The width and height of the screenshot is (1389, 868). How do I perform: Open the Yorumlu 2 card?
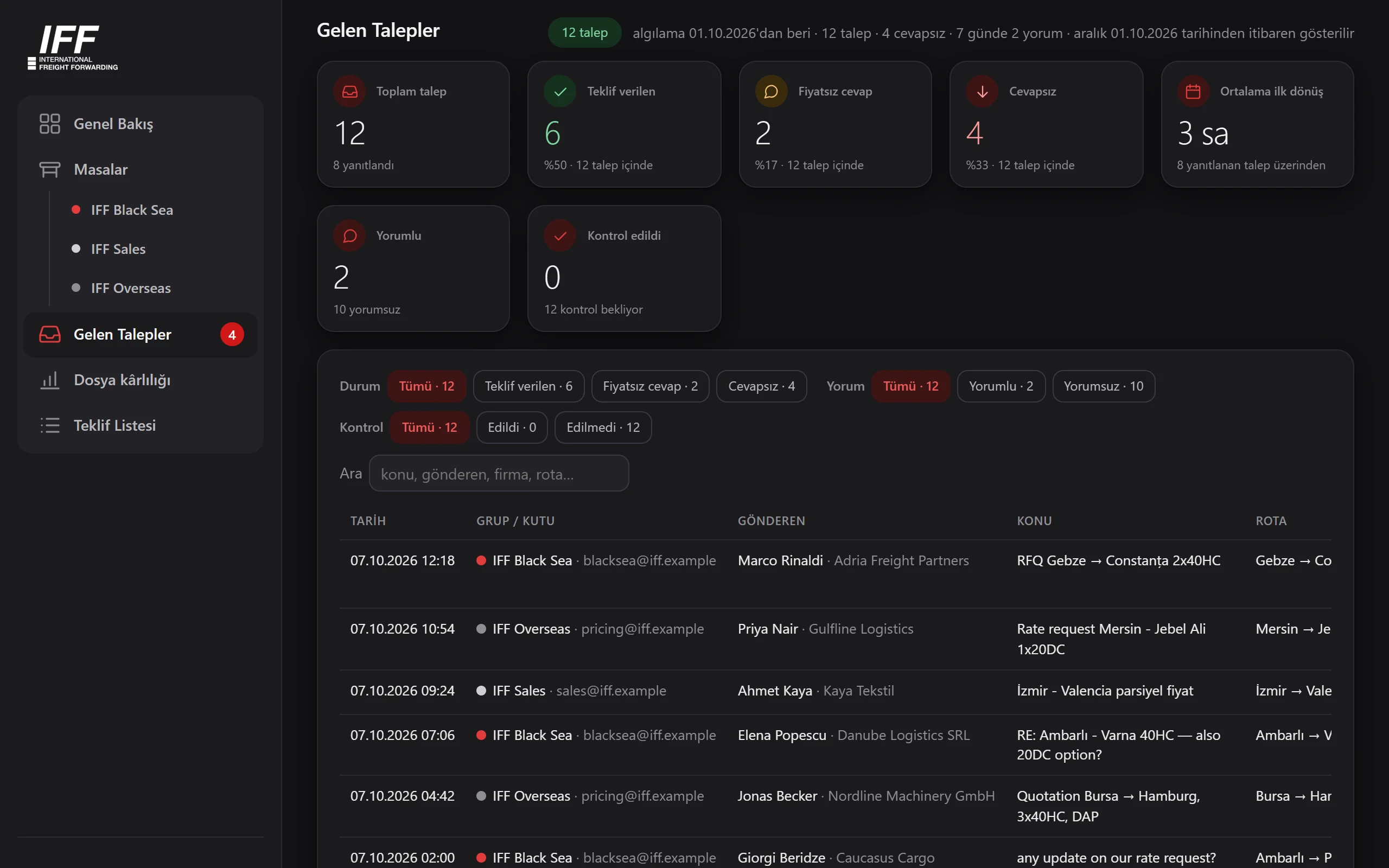point(413,269)
